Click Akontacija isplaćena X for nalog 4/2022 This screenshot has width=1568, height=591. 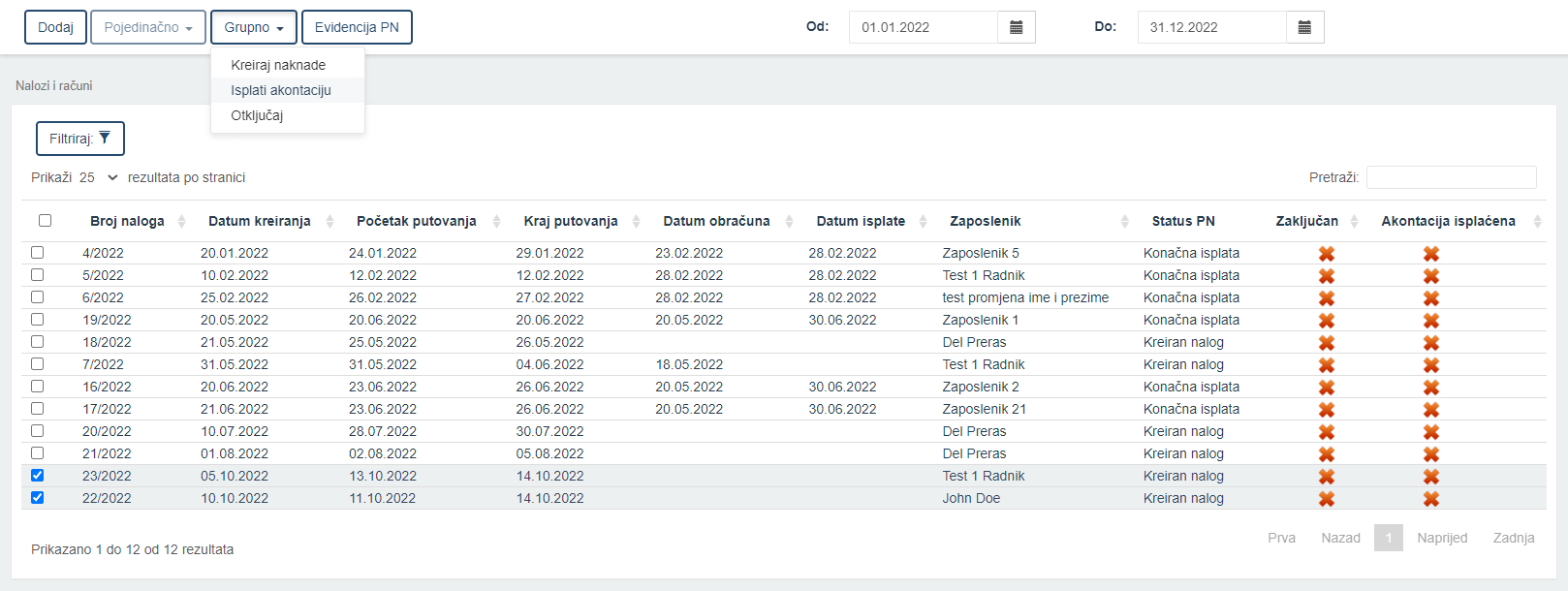1431,254
